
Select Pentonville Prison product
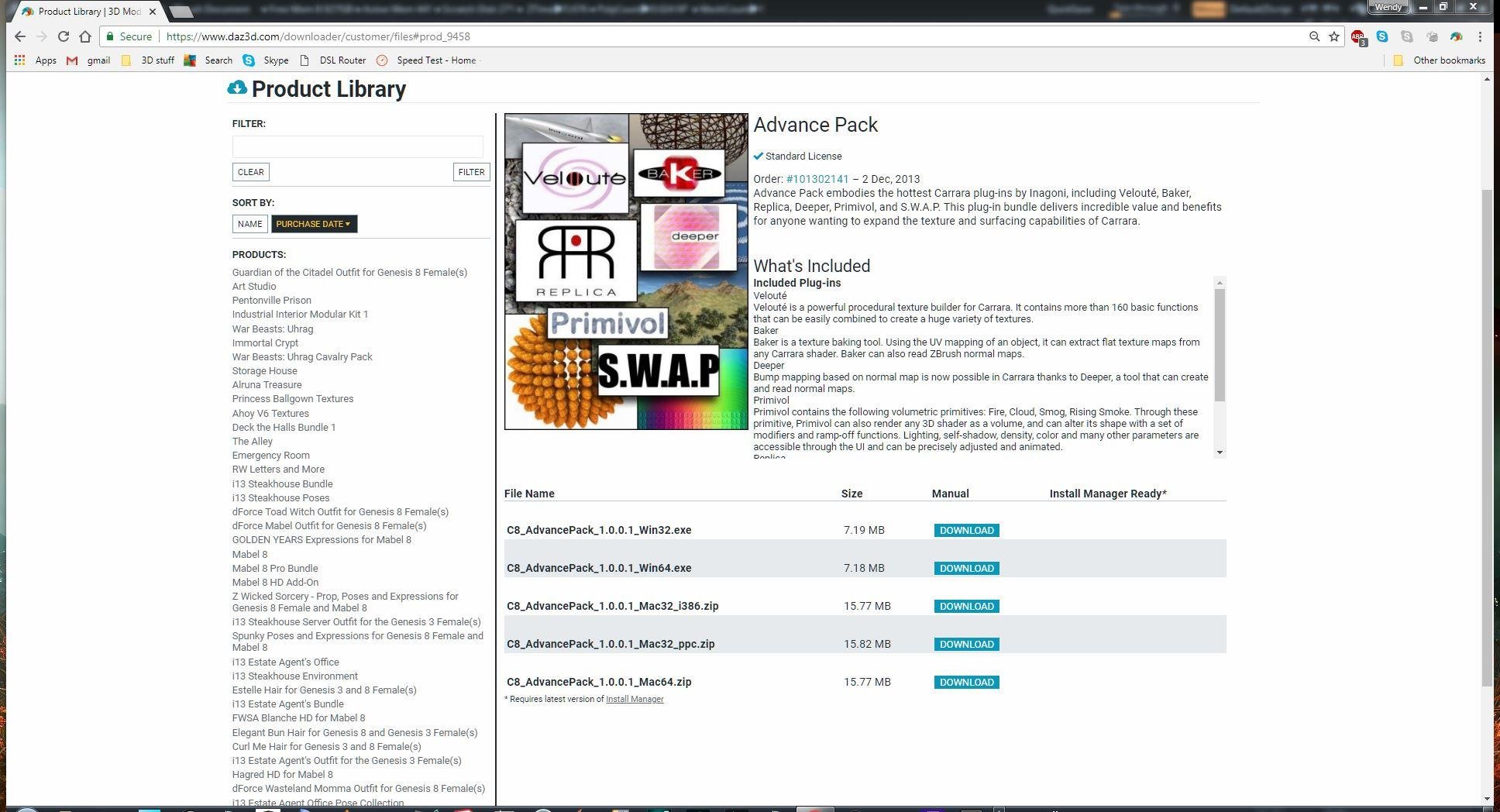pyautogui.click(x=272, y=301)
